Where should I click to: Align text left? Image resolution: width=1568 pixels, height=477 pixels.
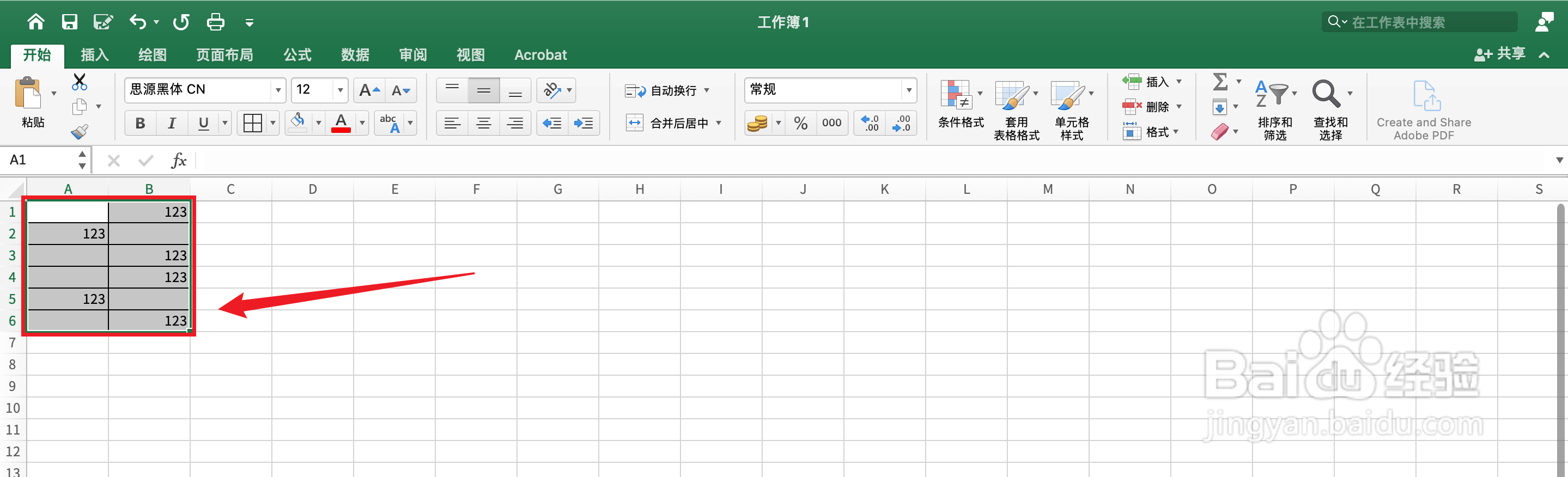tap(452, 124)
